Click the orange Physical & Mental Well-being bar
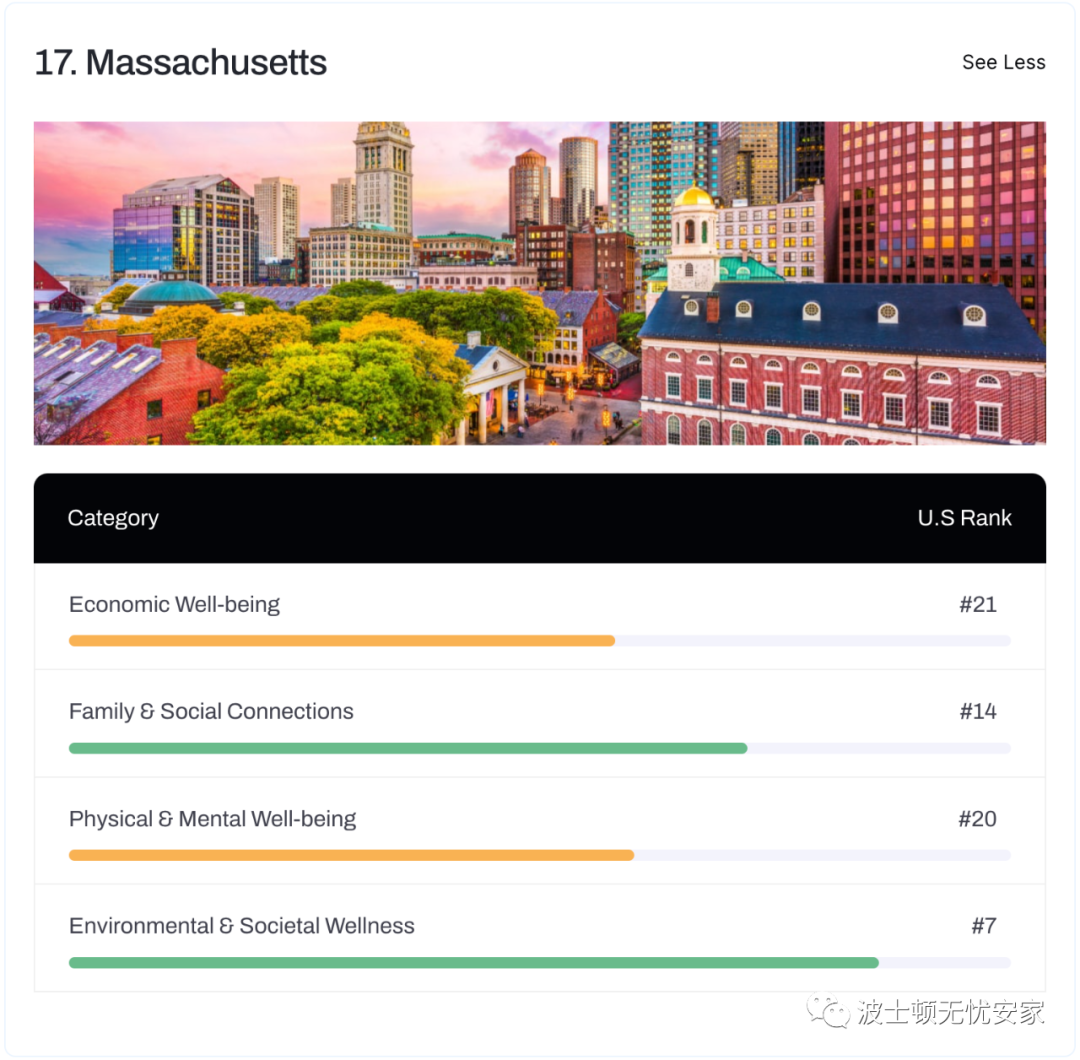The width and height of the screenshot is (1080, 1060). pos(351,855)
